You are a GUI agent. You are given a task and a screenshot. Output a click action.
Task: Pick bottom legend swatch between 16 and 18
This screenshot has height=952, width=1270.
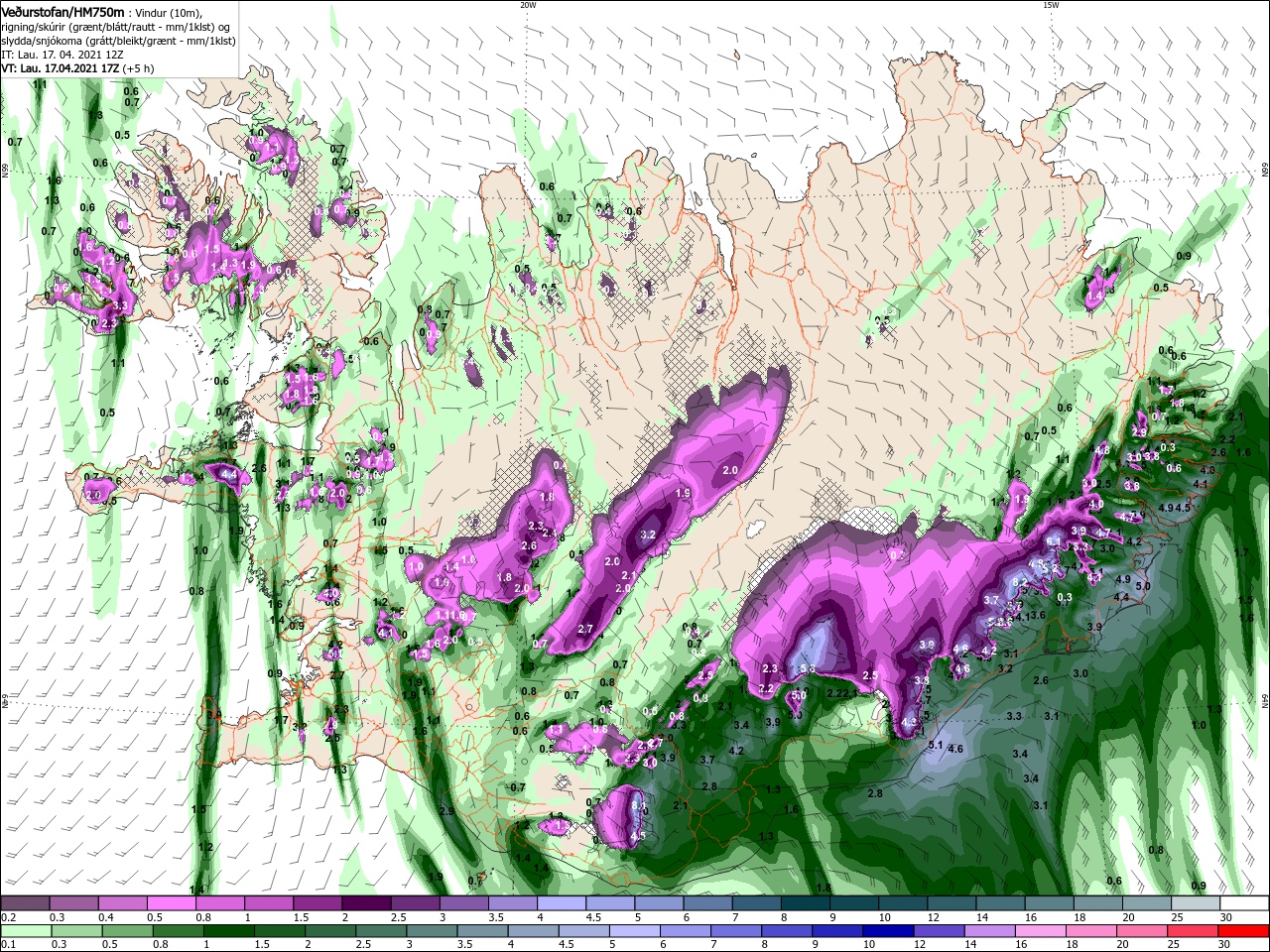tap(1042, 931)
